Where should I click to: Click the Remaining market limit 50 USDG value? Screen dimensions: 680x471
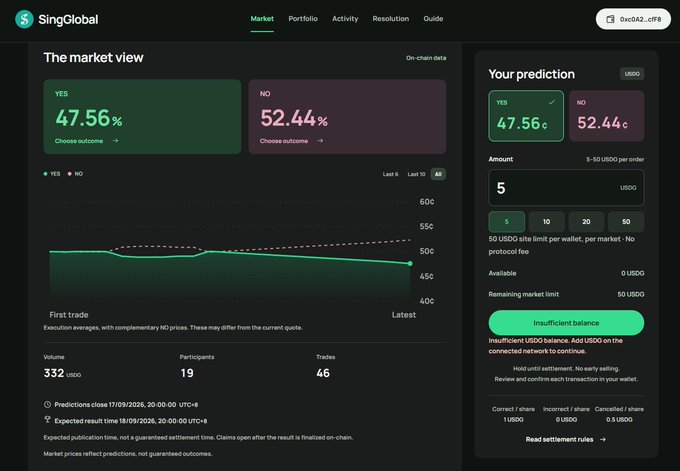point(631,294)
